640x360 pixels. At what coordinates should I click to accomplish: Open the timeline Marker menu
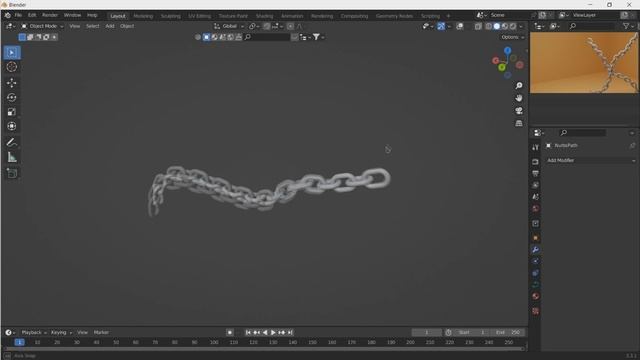click(x=101, y=333)
